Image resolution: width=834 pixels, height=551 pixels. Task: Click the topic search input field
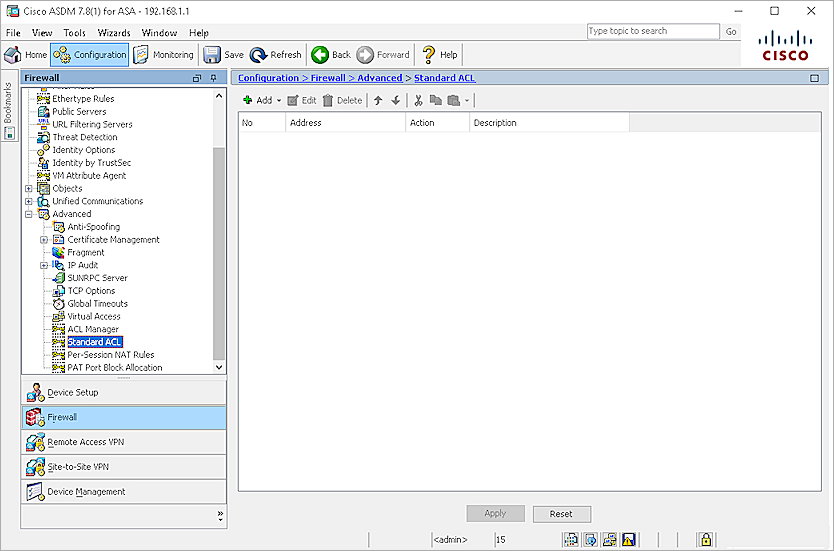point(652,31)
